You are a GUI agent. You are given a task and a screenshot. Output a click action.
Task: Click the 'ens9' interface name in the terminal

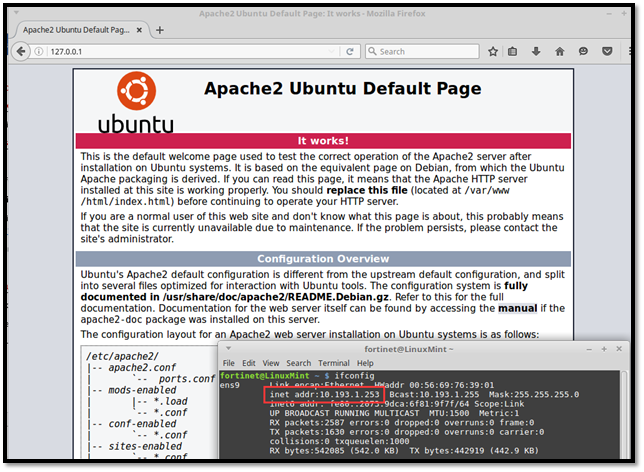pos(230,385)
